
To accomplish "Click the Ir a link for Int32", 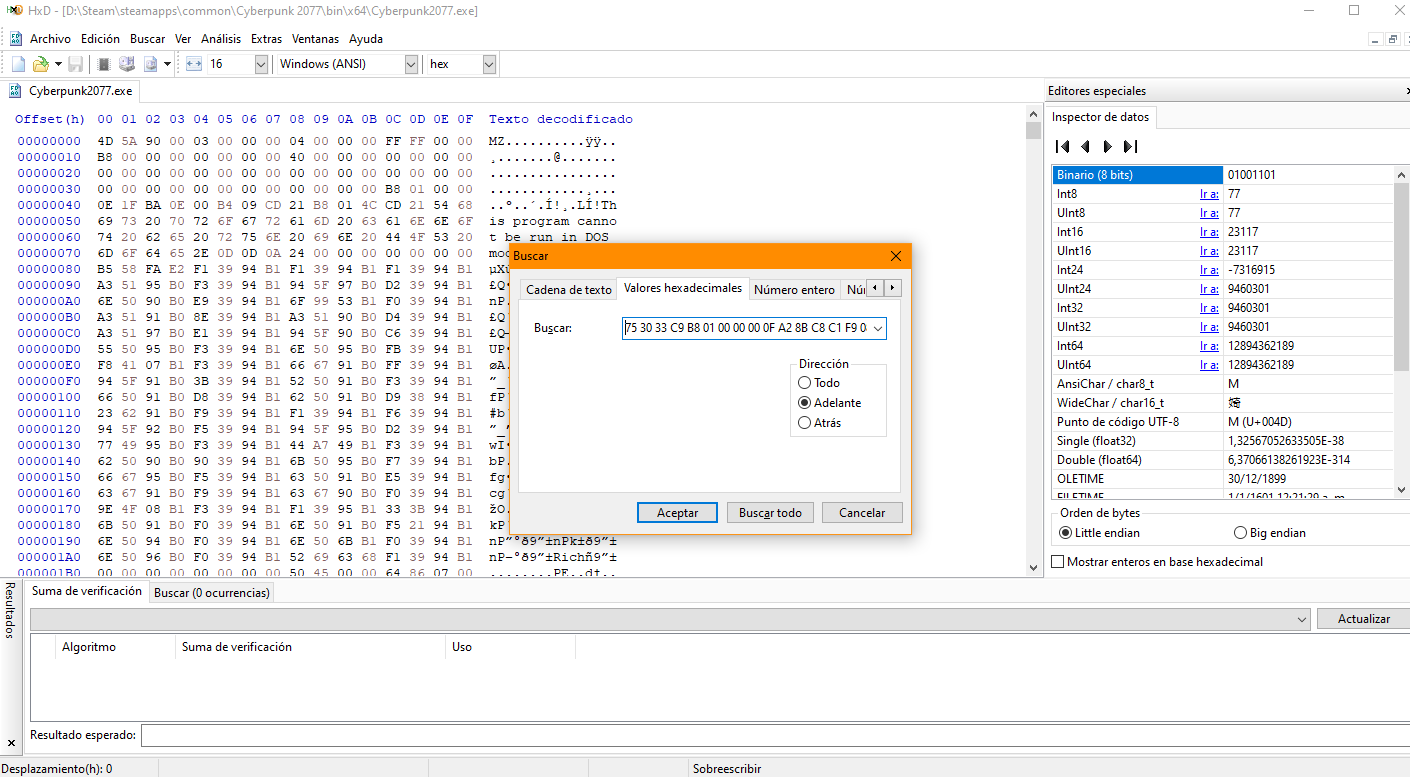I will pyautogui.click(x=1209, y=308).
